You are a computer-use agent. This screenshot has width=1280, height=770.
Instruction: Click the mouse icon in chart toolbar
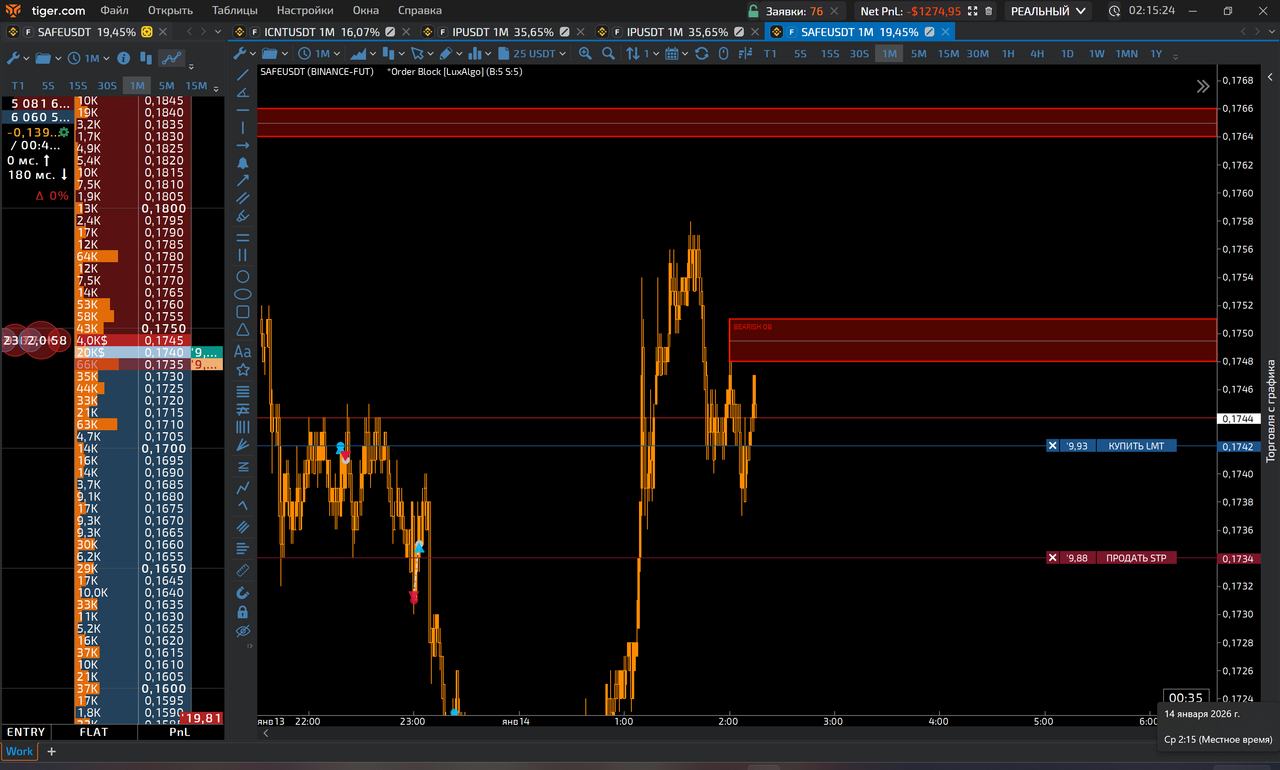pyautogui.click(x=722, y=54)
